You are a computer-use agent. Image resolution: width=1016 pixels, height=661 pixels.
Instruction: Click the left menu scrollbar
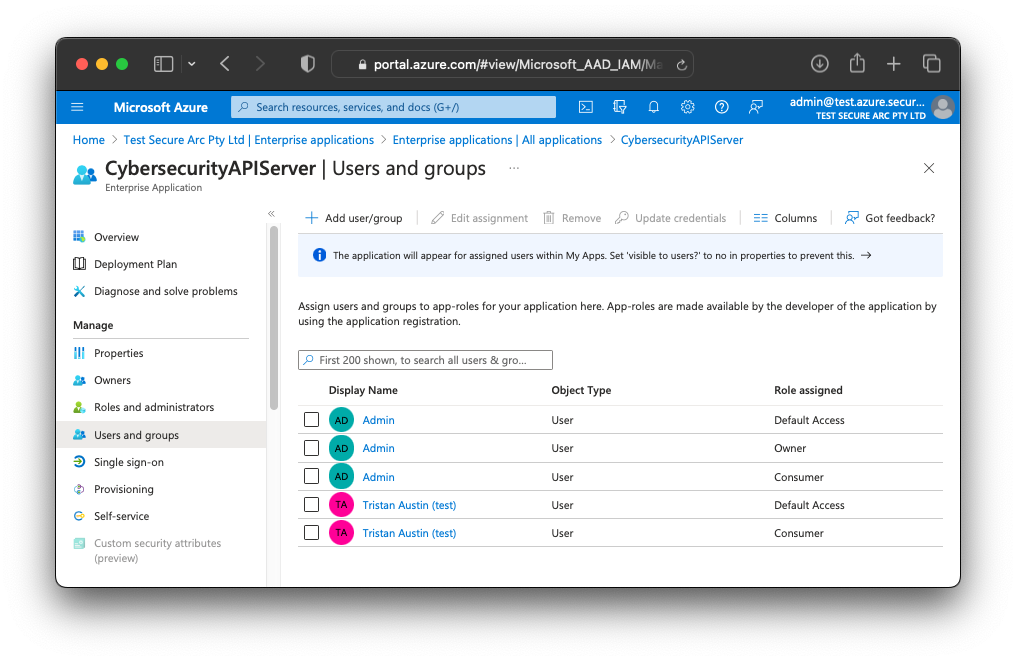click(x=274, y=318)
